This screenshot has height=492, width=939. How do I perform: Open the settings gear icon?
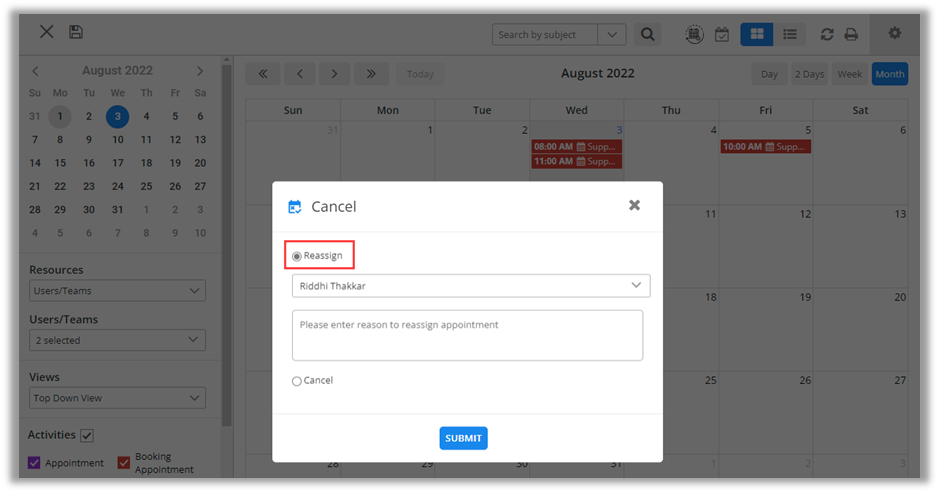coord(895,33)
